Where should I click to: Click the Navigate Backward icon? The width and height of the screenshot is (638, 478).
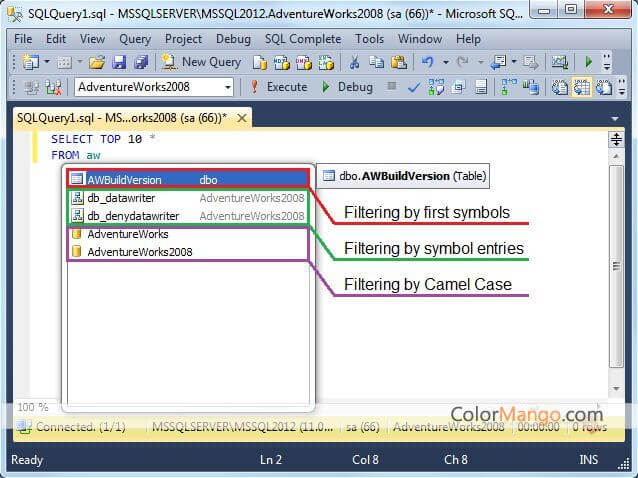point(498,62)
